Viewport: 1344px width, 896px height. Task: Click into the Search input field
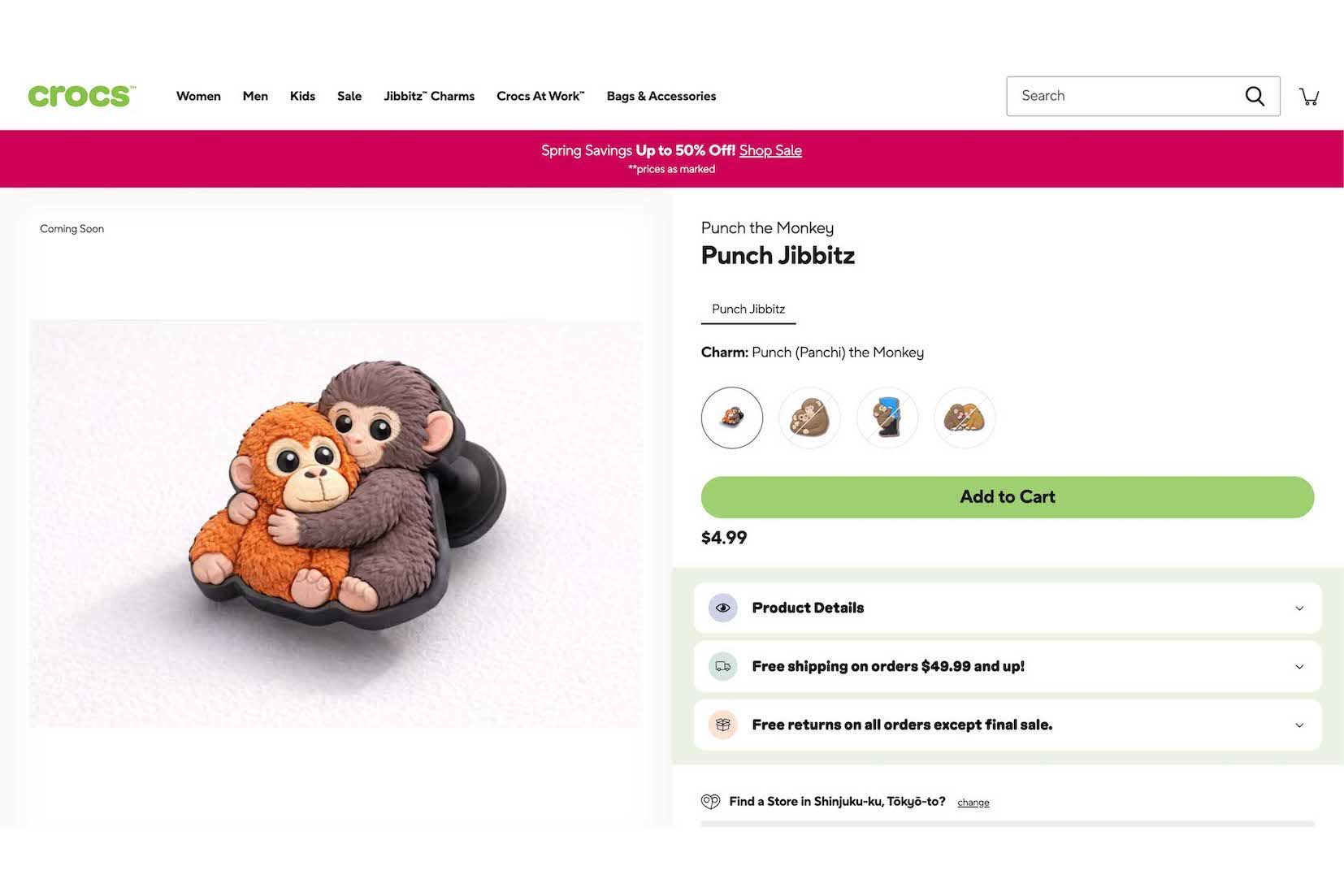point(1125,96)
